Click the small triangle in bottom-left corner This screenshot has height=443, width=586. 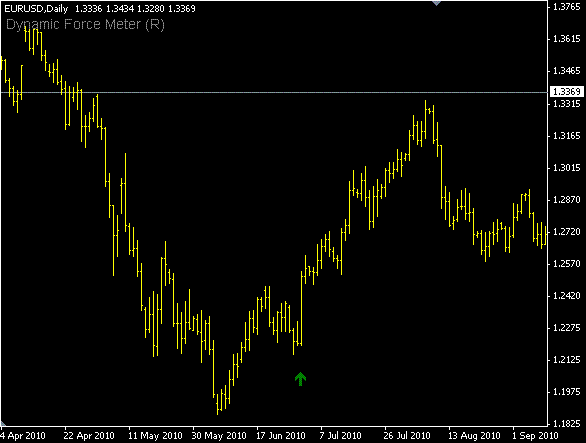3,423
